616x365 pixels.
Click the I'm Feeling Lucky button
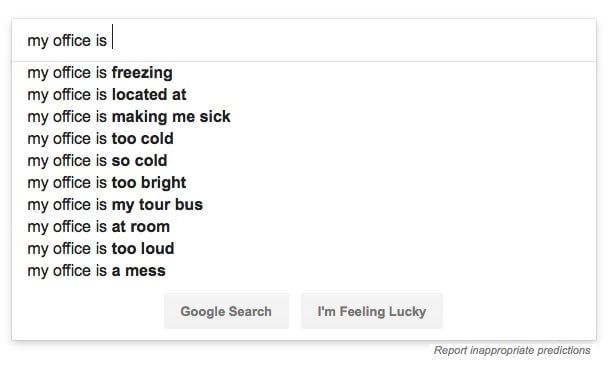click(x=372, y=311)
